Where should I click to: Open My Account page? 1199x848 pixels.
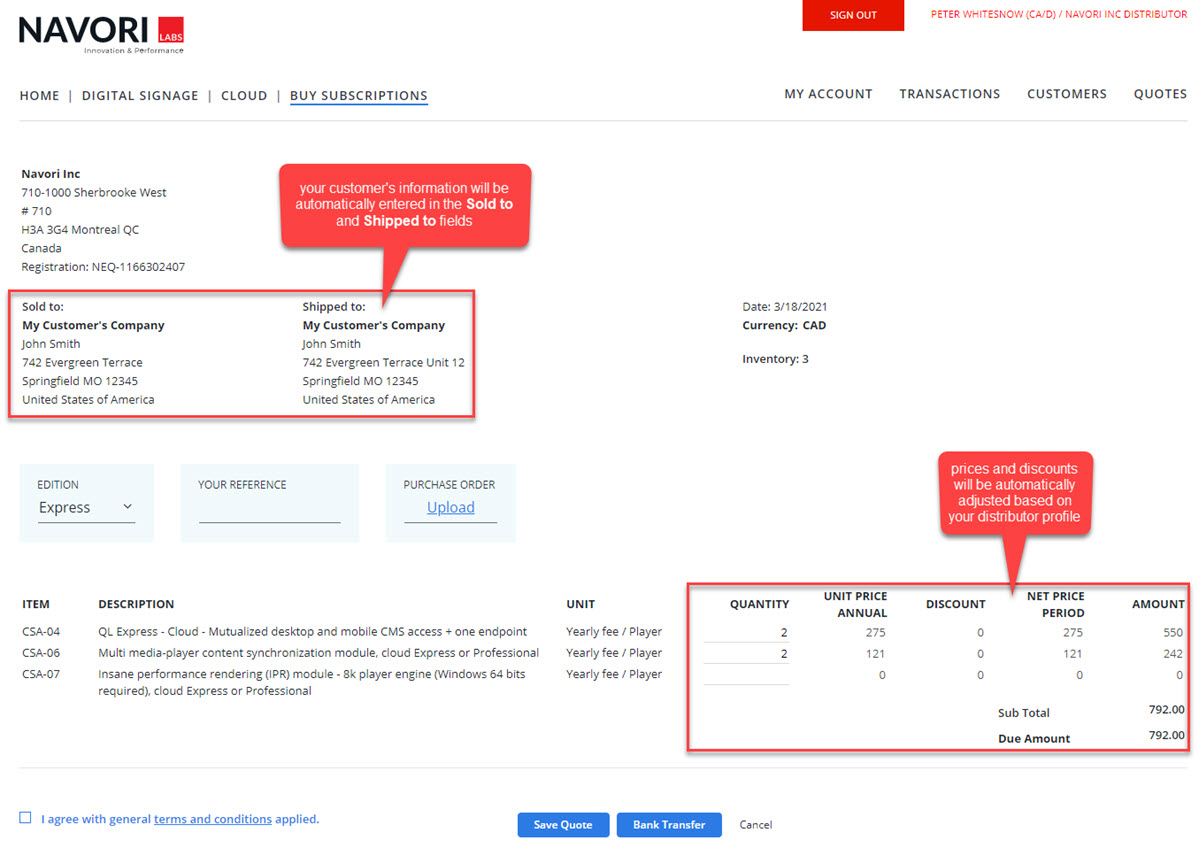coord(828,94)
